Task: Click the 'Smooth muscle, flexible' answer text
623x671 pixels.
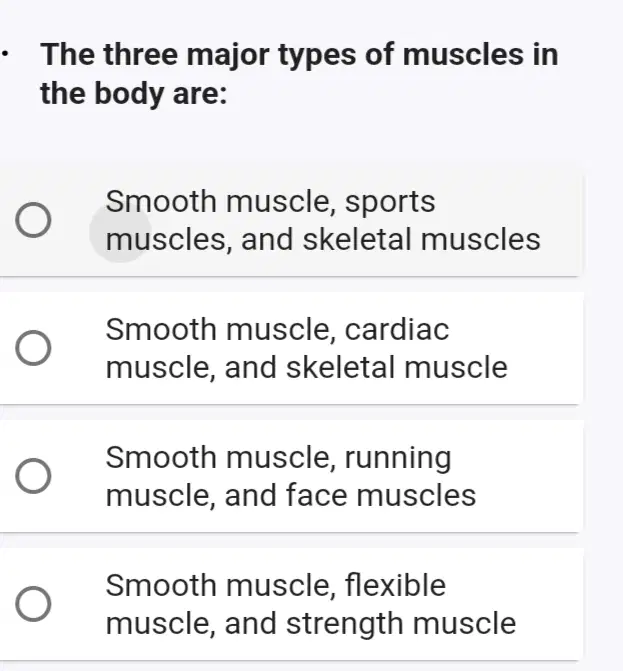Action: coord(276,585)
